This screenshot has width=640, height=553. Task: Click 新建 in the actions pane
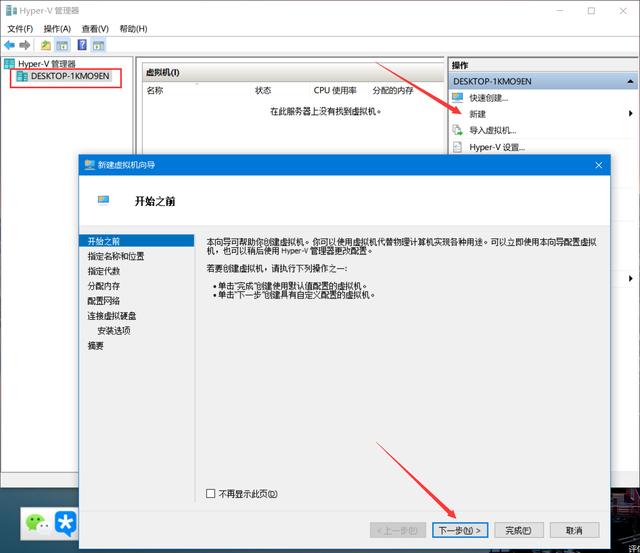pyautogui.click(x=477, y=114)
